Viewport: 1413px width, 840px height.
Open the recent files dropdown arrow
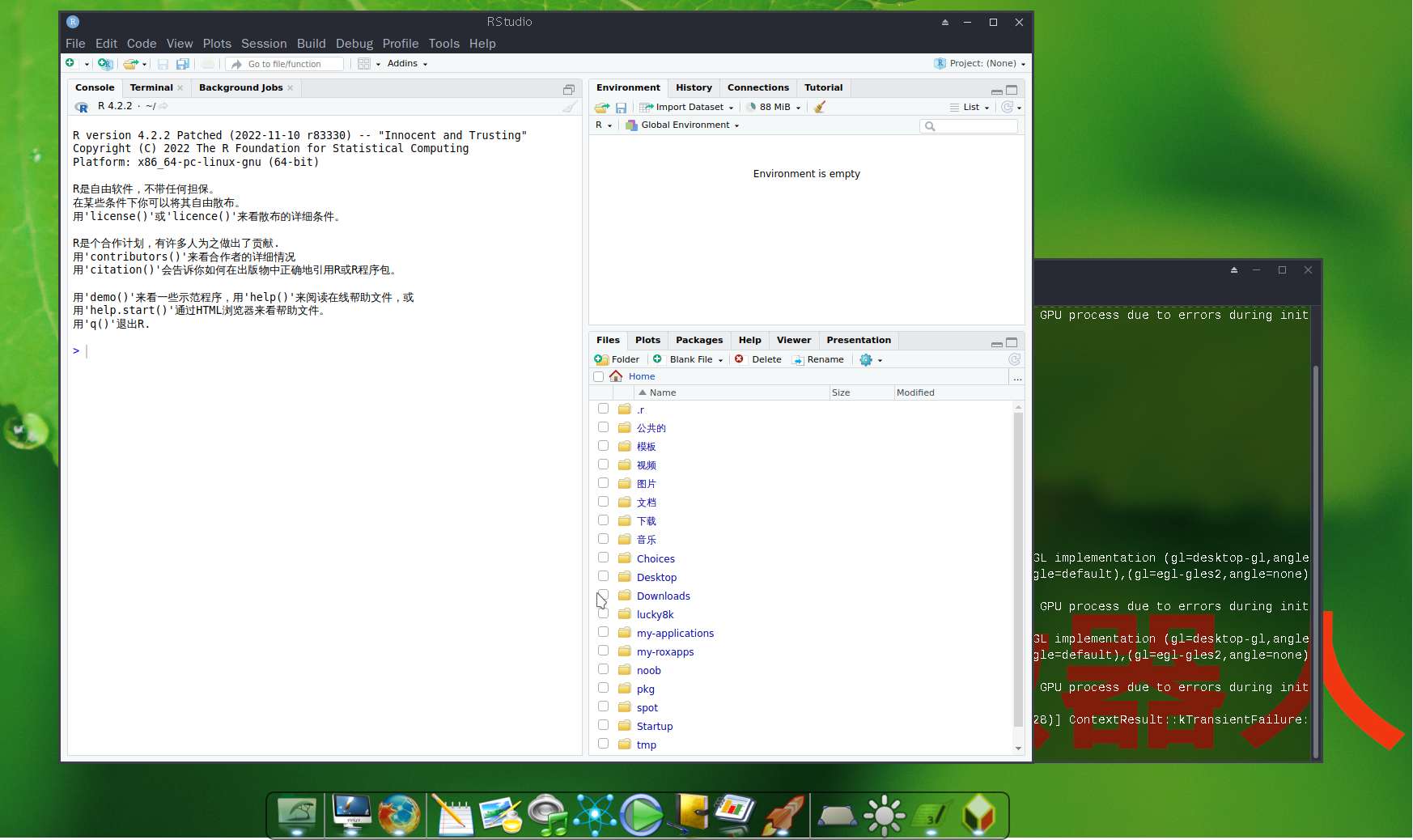pyautogui.click(x=145, y=64)
